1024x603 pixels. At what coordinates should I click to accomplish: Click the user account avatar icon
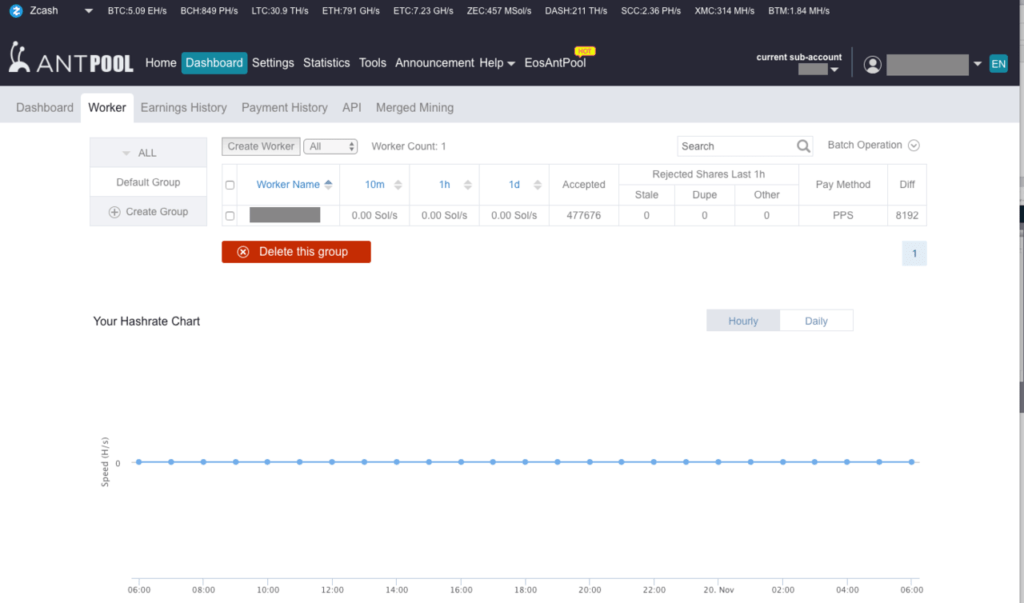coord(873,64)
